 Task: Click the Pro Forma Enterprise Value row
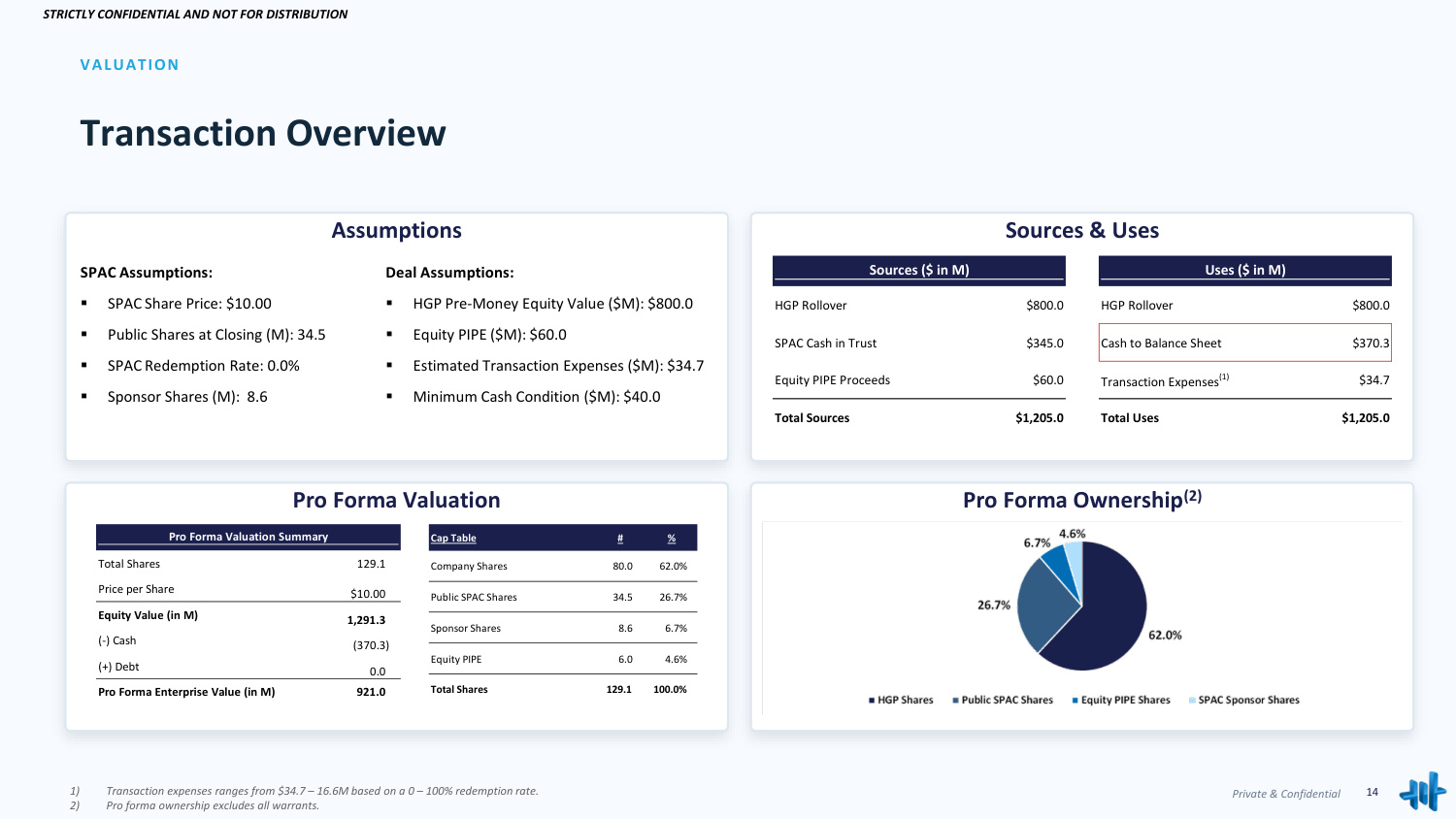(x=242, y=692)
